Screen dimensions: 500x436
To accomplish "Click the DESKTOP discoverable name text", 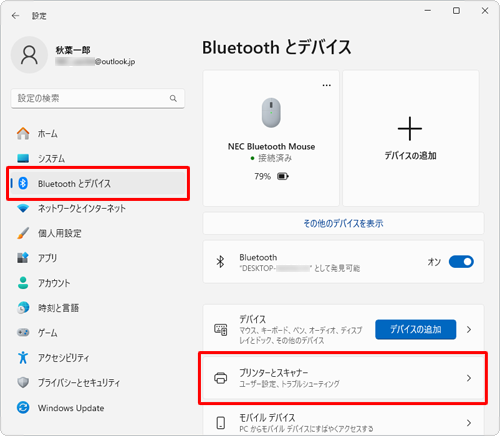I will [x=299, y=268].
